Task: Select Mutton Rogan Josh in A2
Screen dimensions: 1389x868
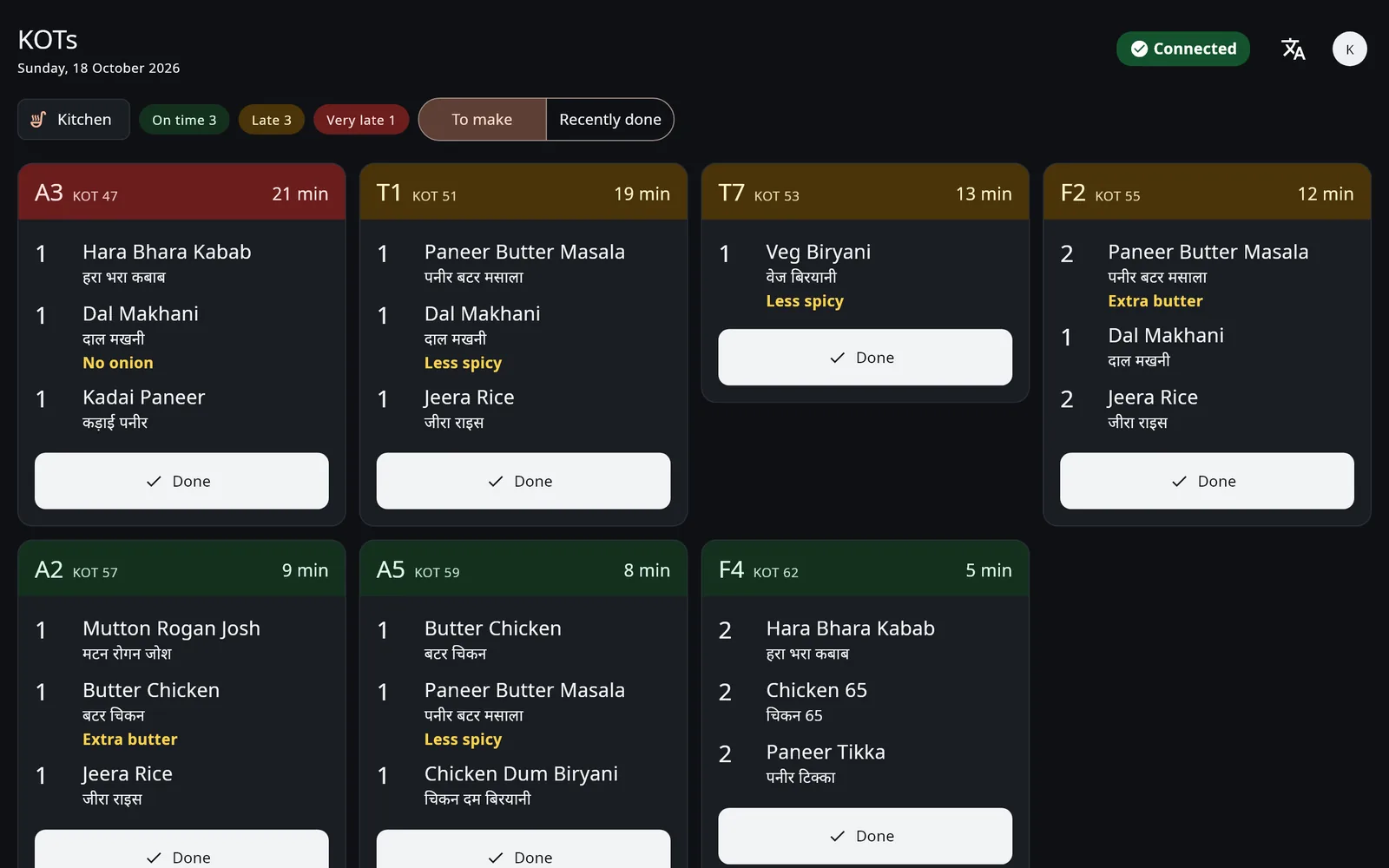Action: click(x=171, y=629)
